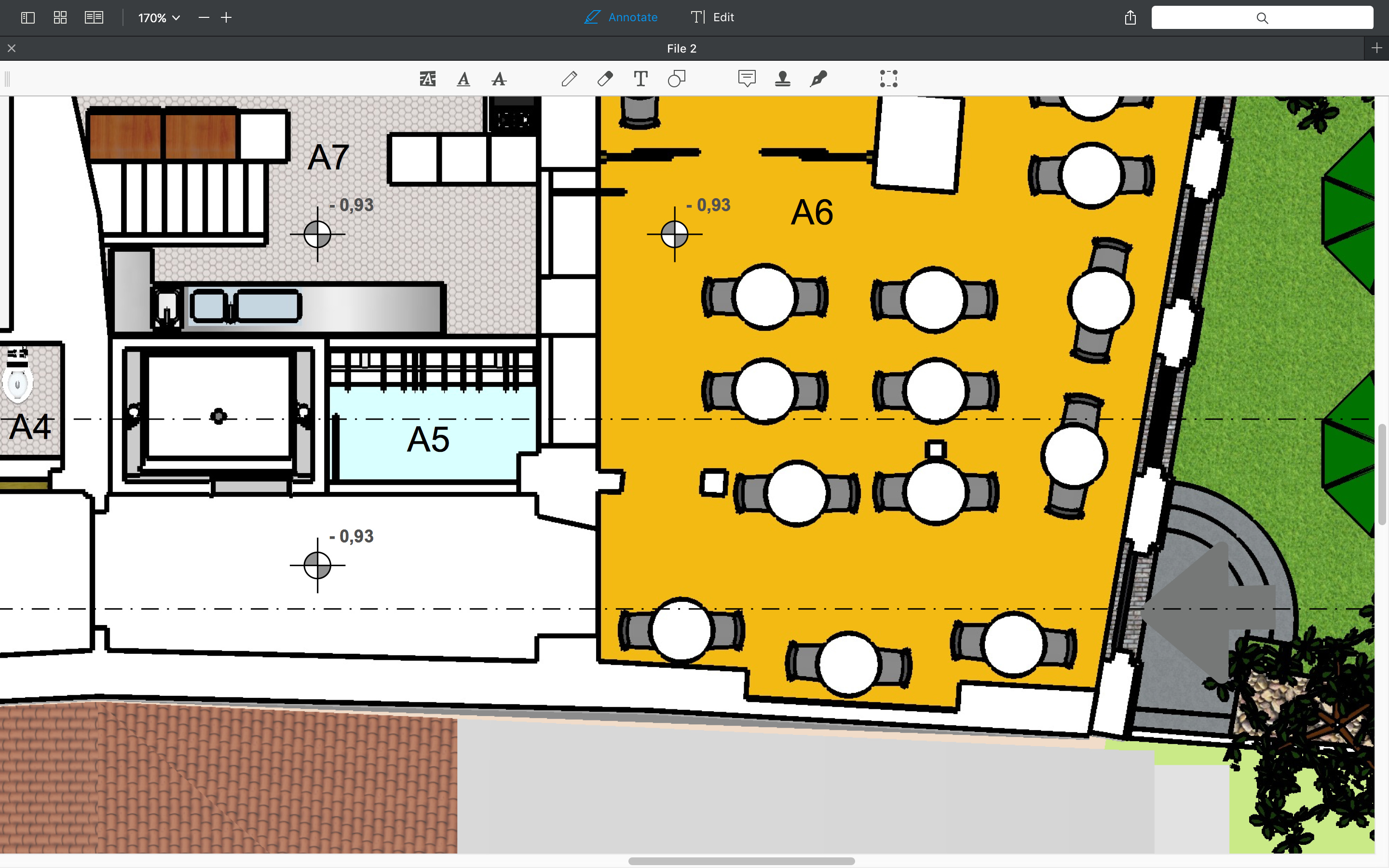Switch to thumbnail grid view
The image size is (1389, 868).
coord(60,18)
